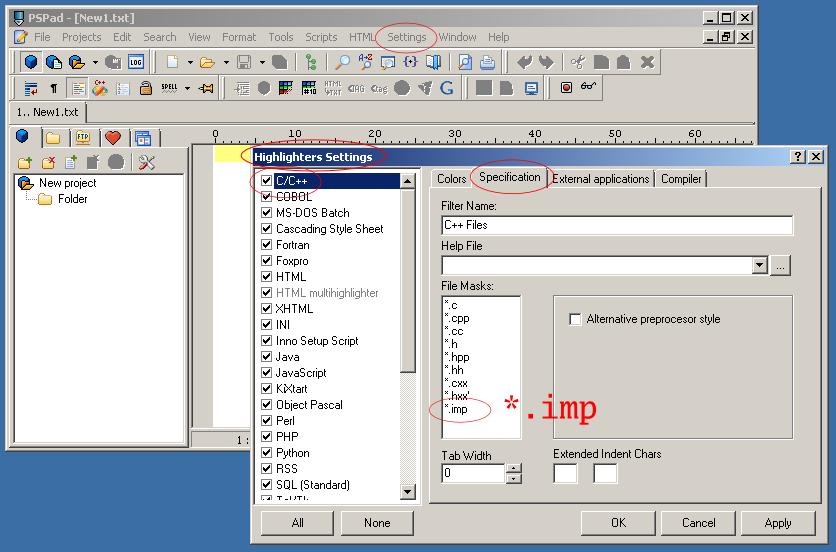Open dropdown arrow next to SPELL icon
This screenshot has width=836, height=552.
click(x=188, y=88)
